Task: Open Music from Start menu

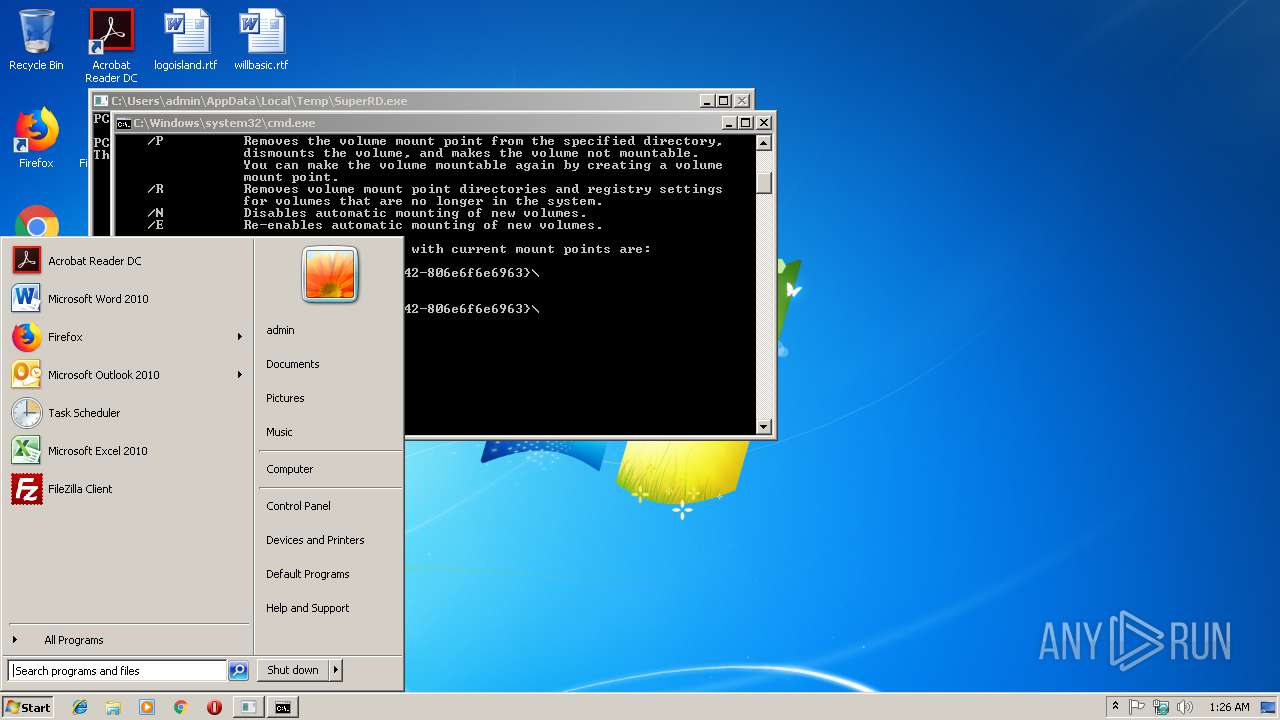Action: [x=330, y=432]
